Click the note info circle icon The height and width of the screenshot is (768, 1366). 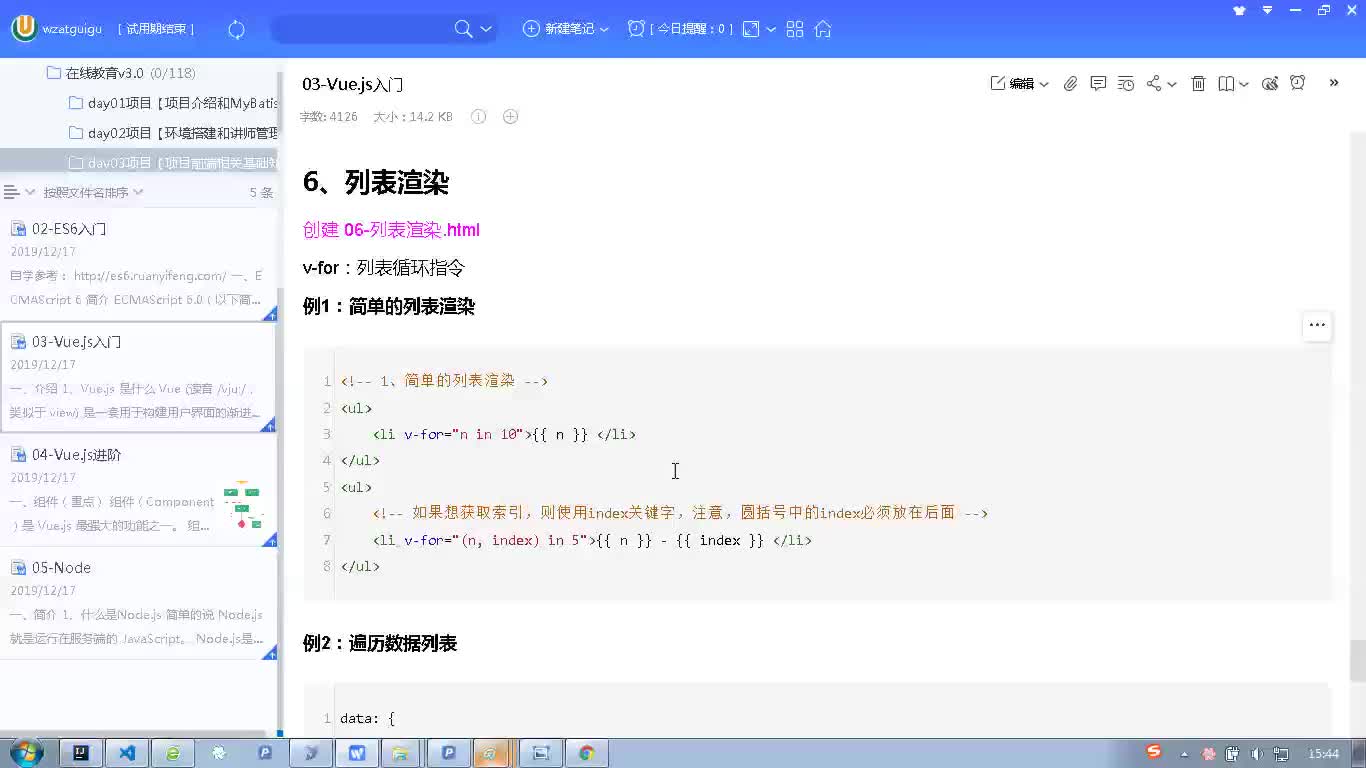tap(478, 117)
